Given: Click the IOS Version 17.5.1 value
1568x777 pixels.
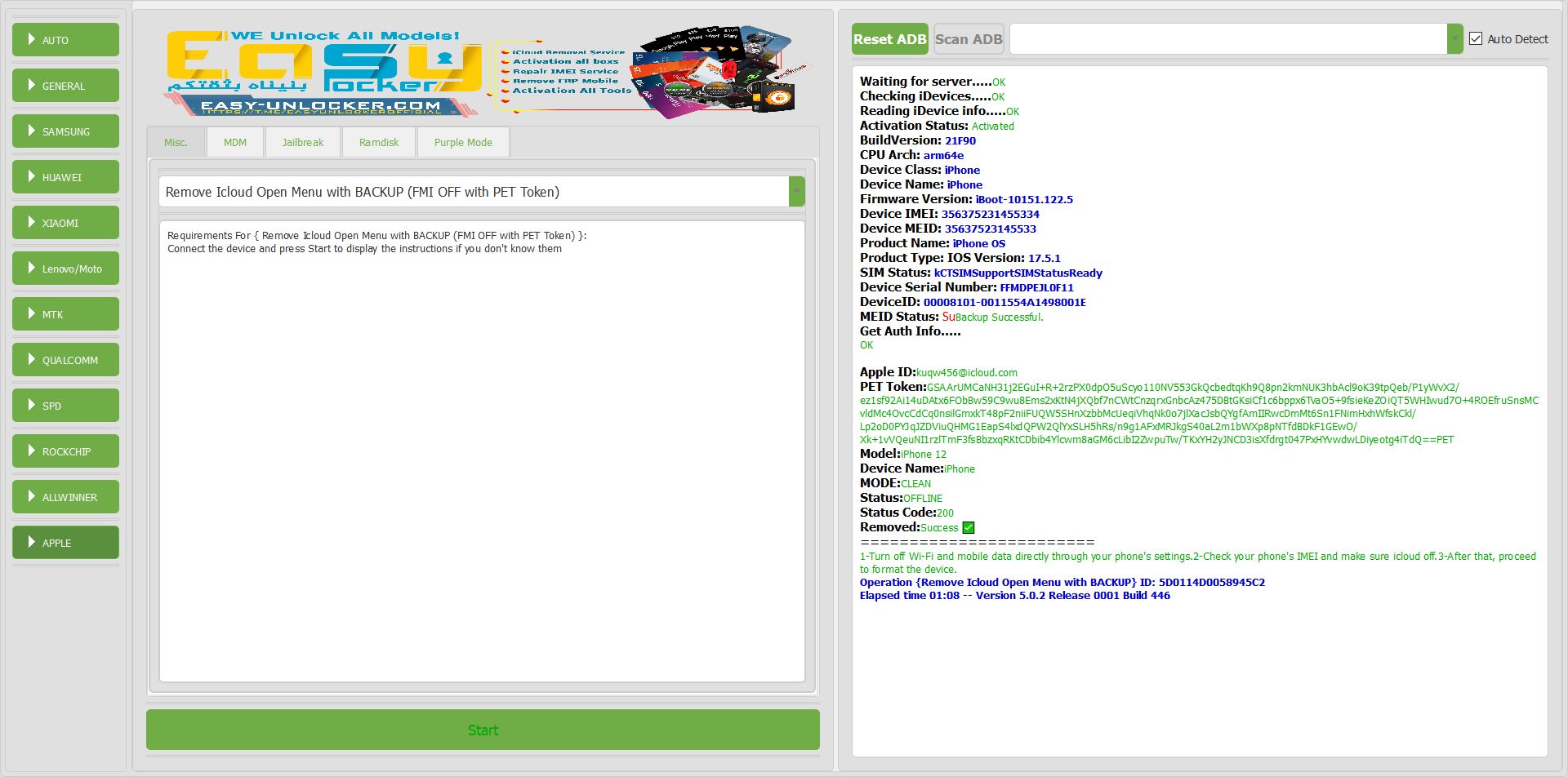Looking at the screenshot, I should [x=1044, y=258].
